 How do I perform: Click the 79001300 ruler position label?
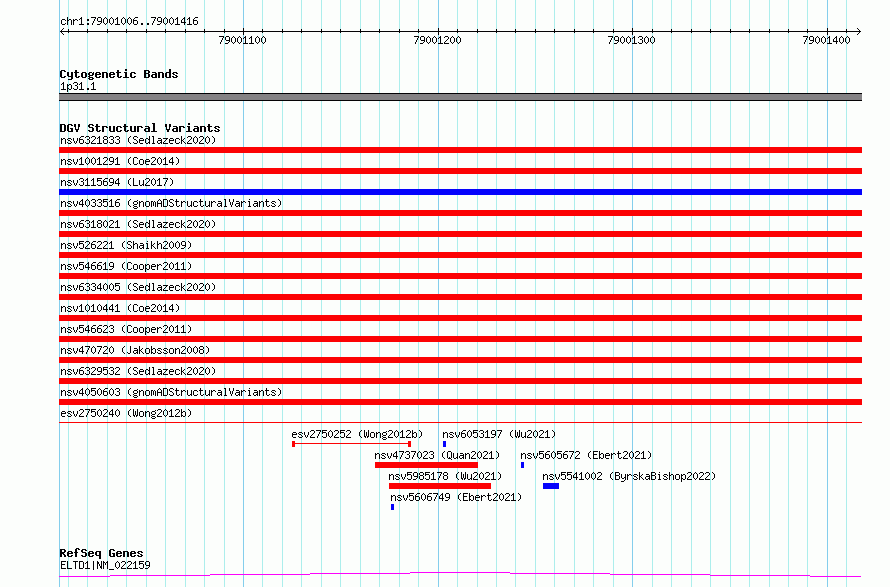[631, 40]
